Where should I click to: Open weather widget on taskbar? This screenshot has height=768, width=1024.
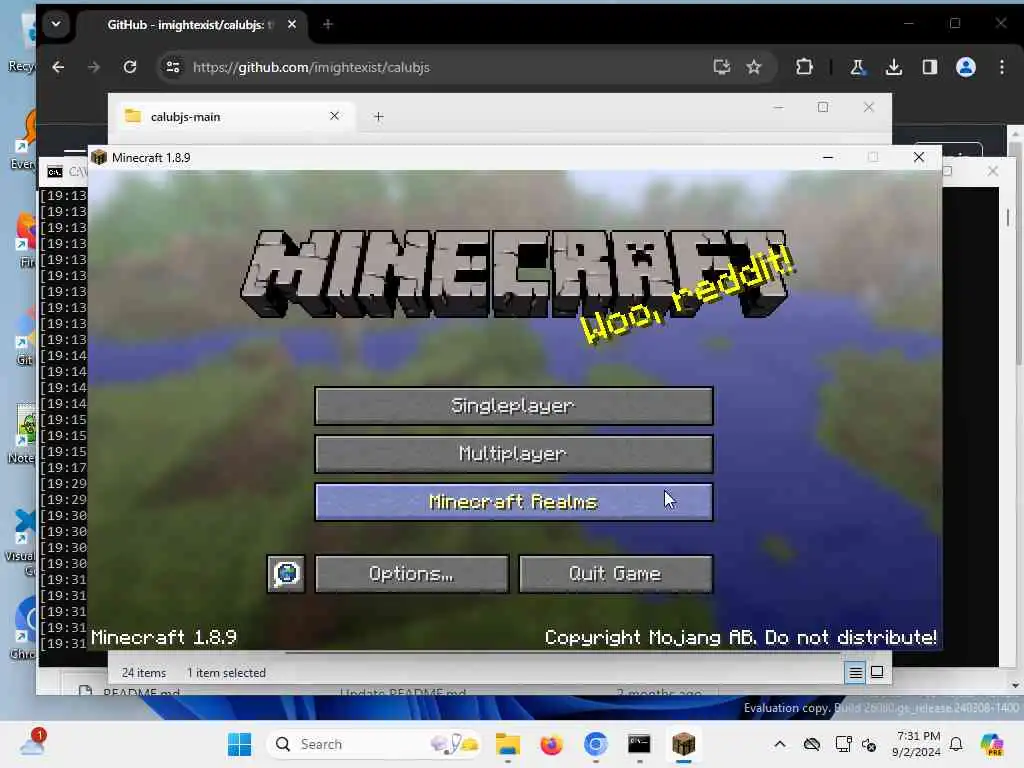point(33,743)
